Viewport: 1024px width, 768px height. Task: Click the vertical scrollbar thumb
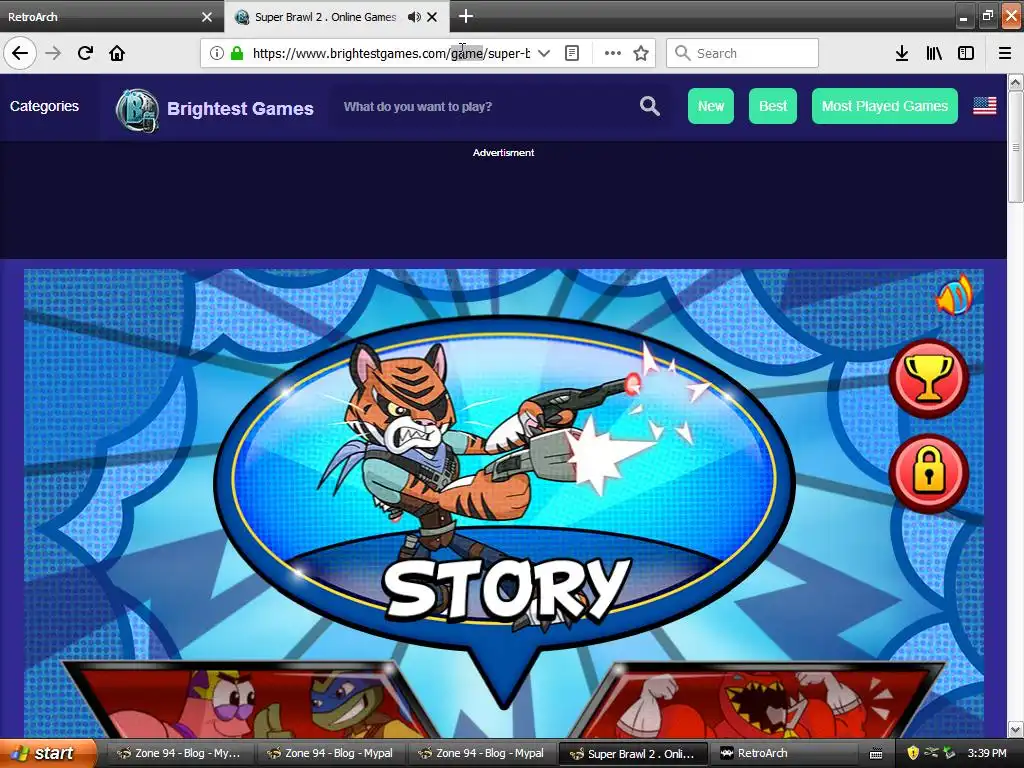click(1015, 148)
